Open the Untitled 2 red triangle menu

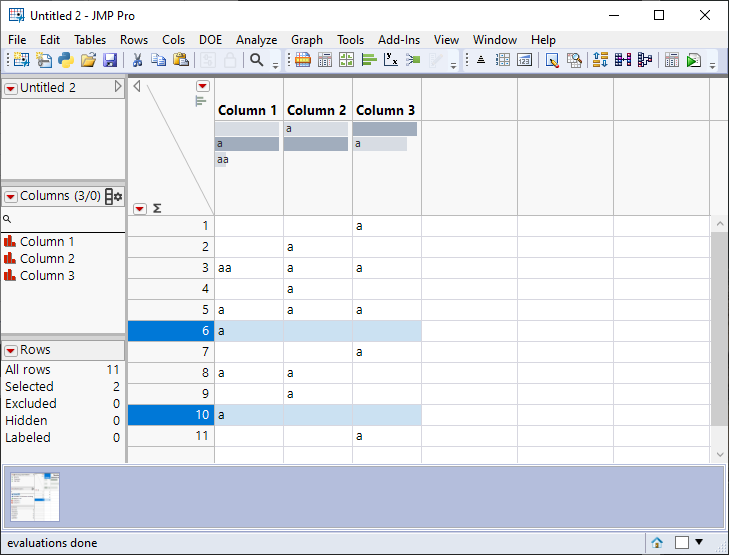coord(11,88)
